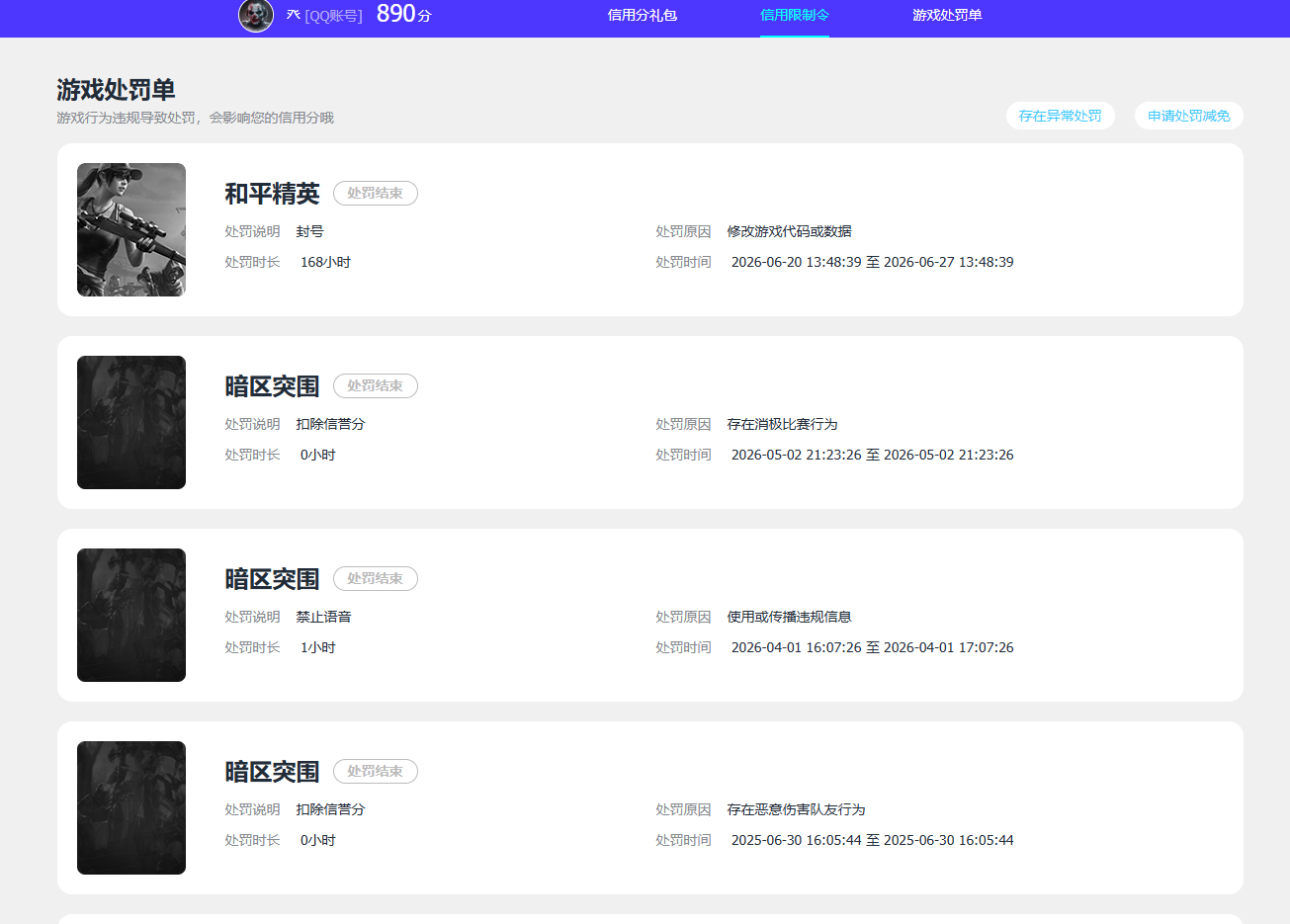Click the 1小时 duration value
Viewport: 1290px width, 924px height.
(x=317, y=647)
